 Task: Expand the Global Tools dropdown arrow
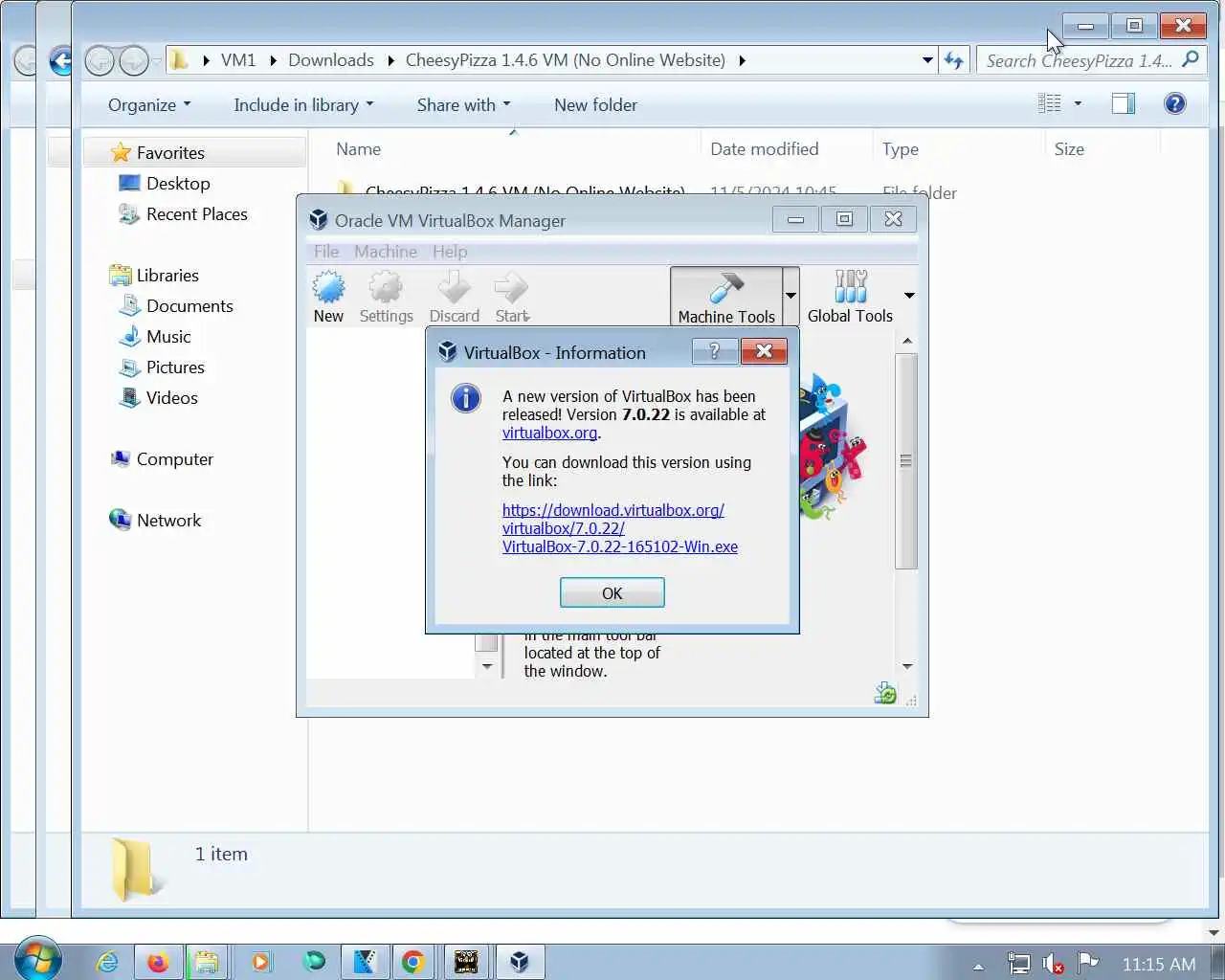[909, 296]
